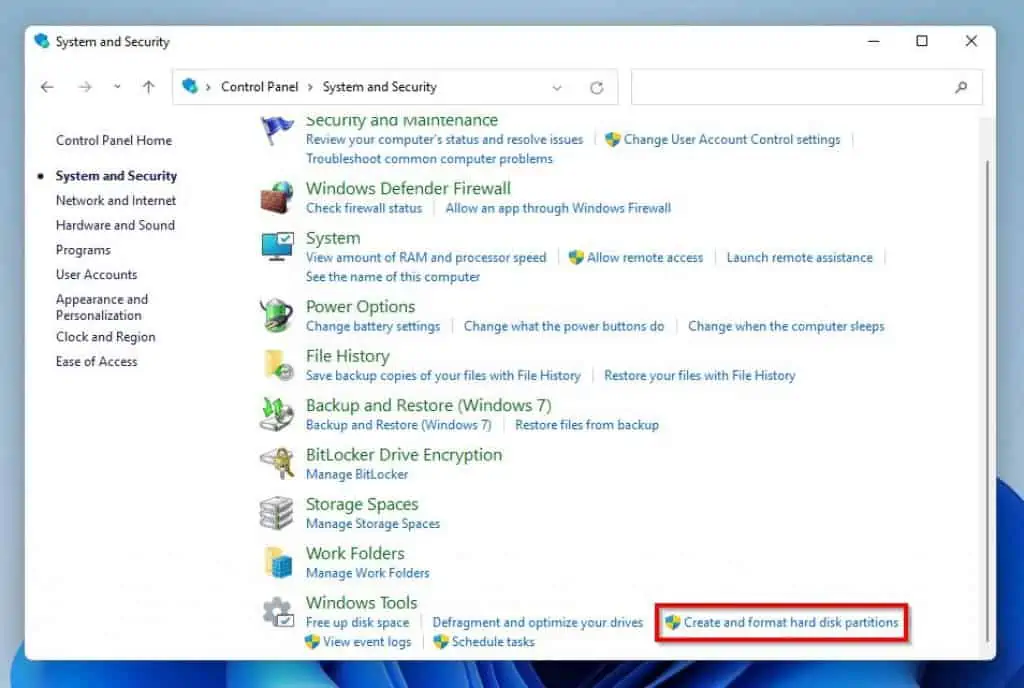Click Schedule tasks
Image resolution: width=1024 pixels, height=688 pixels.
click(492, 642)
